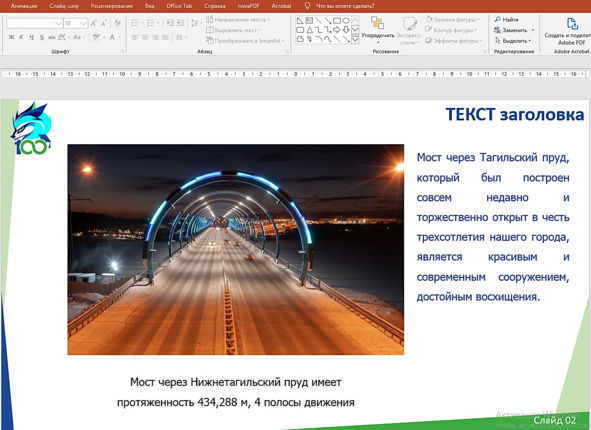Switch to the Рецензирование tab
This screenshot has height=430, width=591.
coord(112,6)
